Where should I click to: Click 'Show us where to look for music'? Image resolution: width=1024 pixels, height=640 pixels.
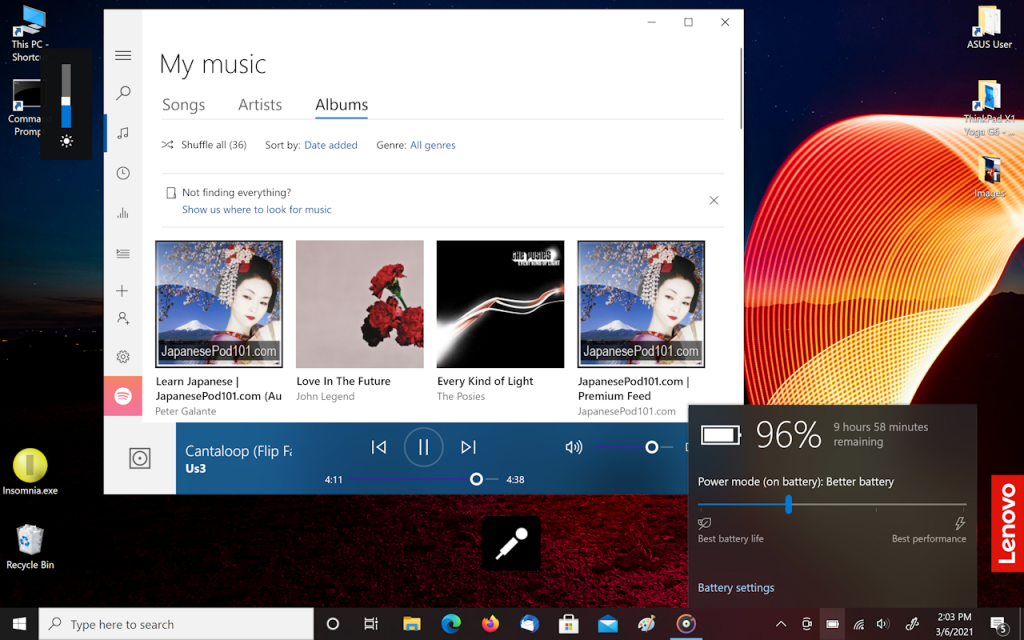[257, 210]
